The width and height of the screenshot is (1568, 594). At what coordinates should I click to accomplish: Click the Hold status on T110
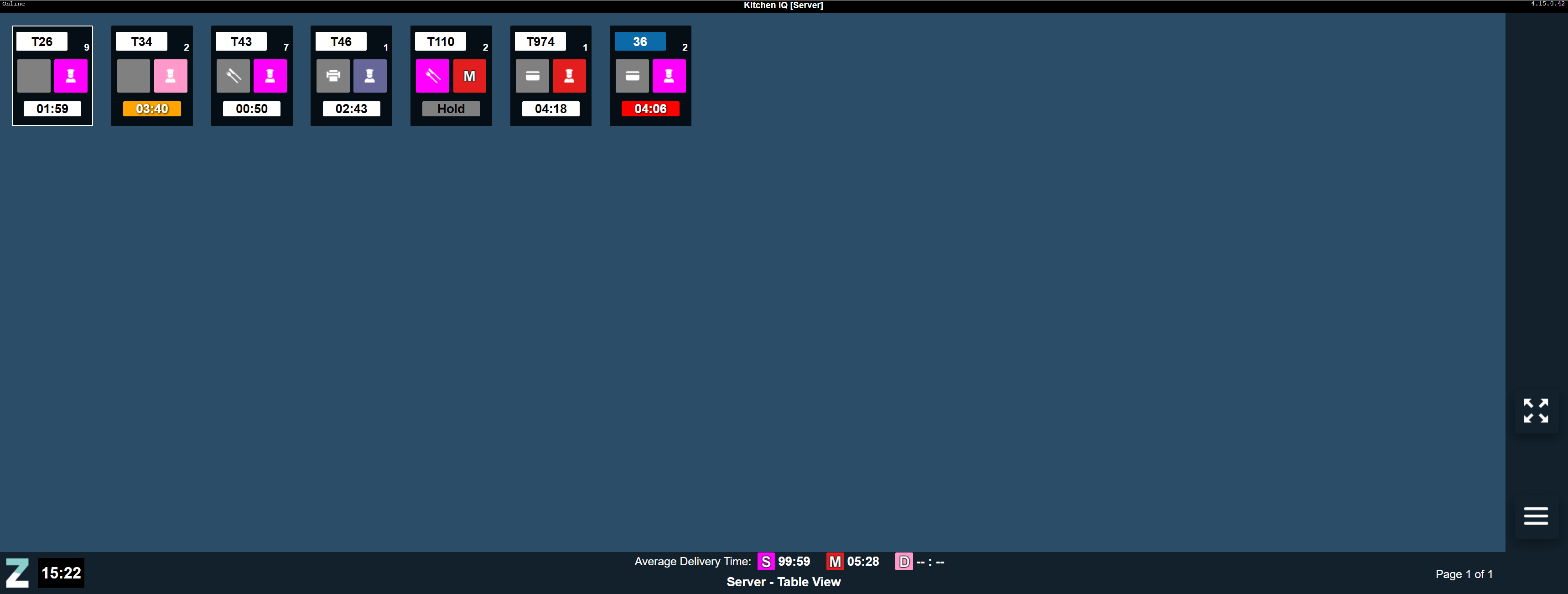451,109
